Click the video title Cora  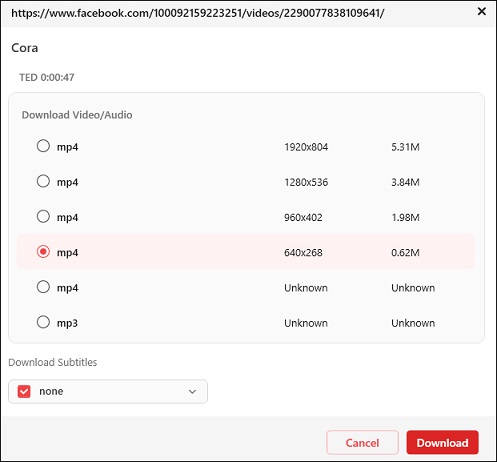tap(25, 48)
